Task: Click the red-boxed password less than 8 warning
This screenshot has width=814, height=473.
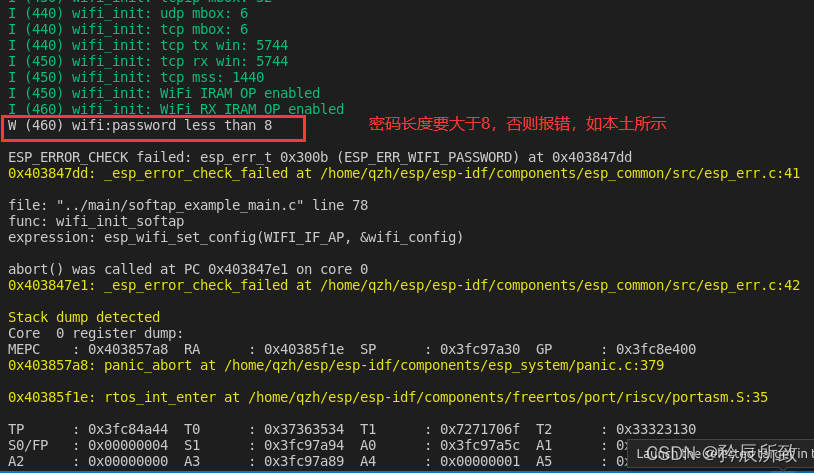Action: tap(154, 128)
